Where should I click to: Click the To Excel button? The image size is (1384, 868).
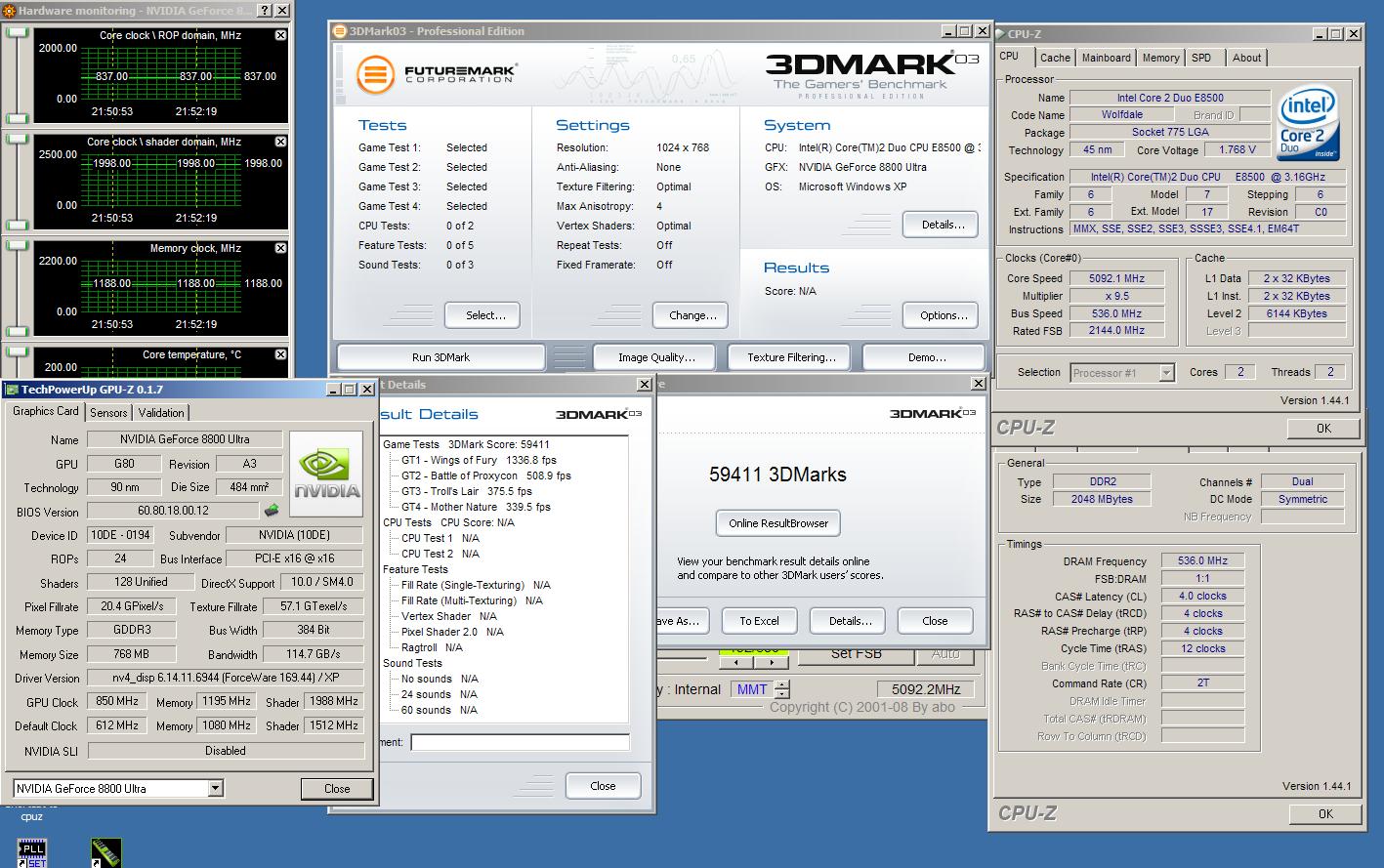click(759, 621)
